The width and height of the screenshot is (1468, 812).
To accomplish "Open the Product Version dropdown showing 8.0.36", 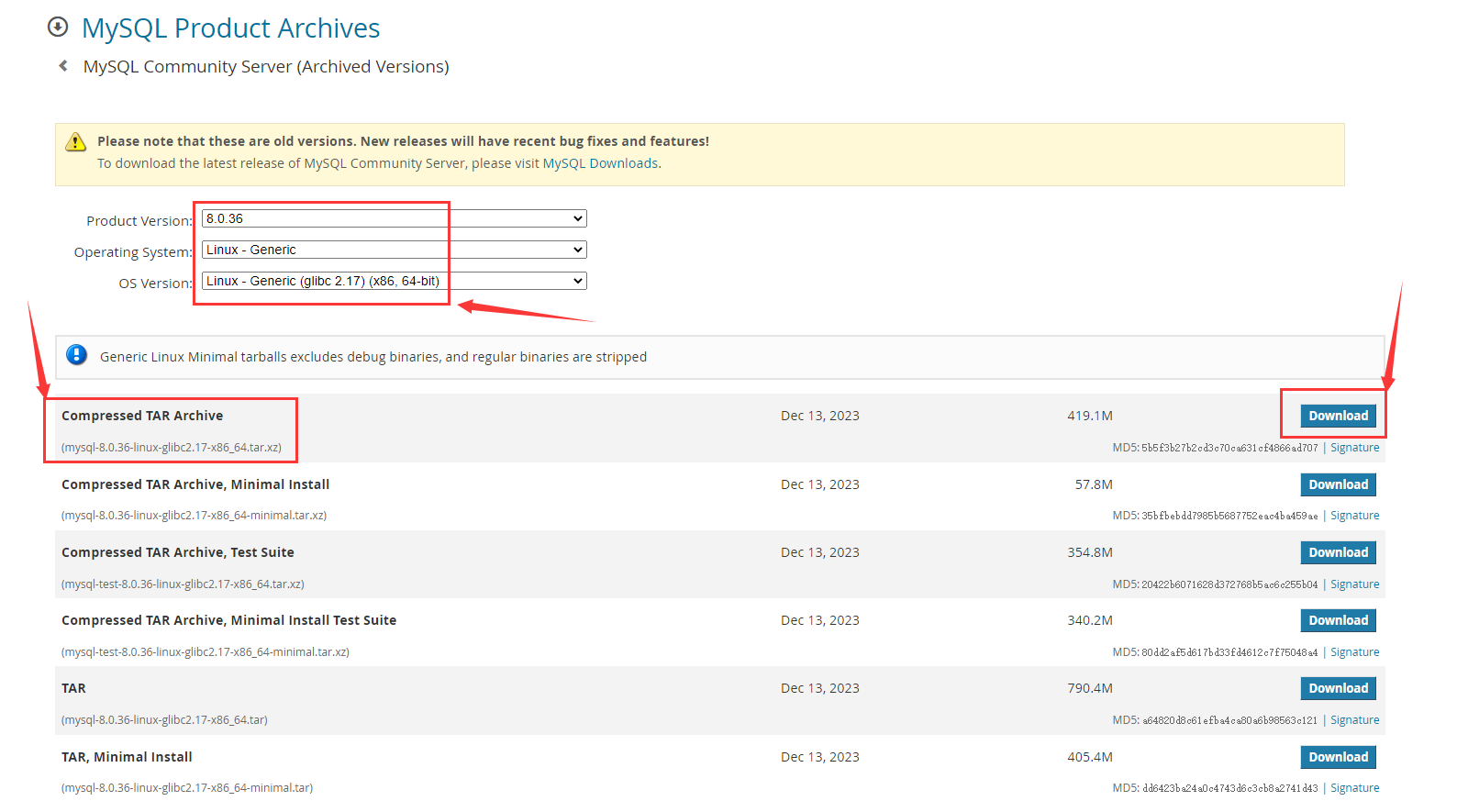I will [395, 218].
